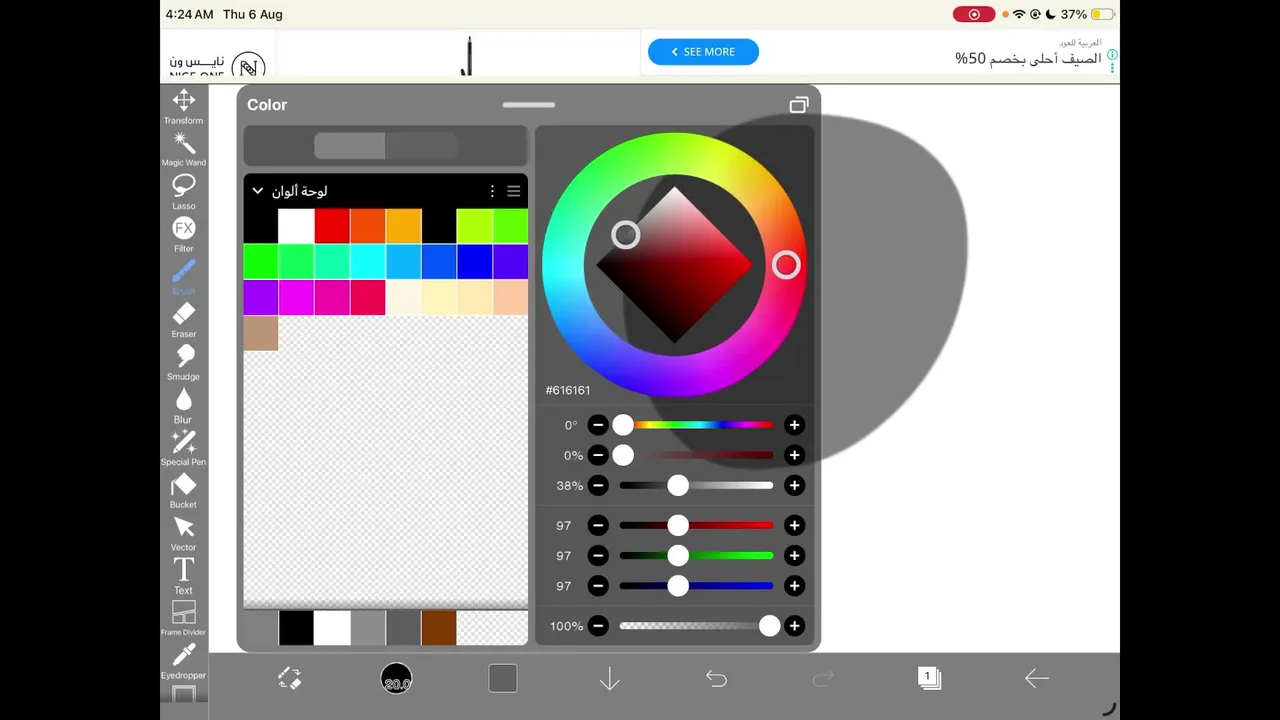The height and width of the screenshot is (720, 1280).
Task: Increase opacity 100% with plus button
Action: coord(794,626)
